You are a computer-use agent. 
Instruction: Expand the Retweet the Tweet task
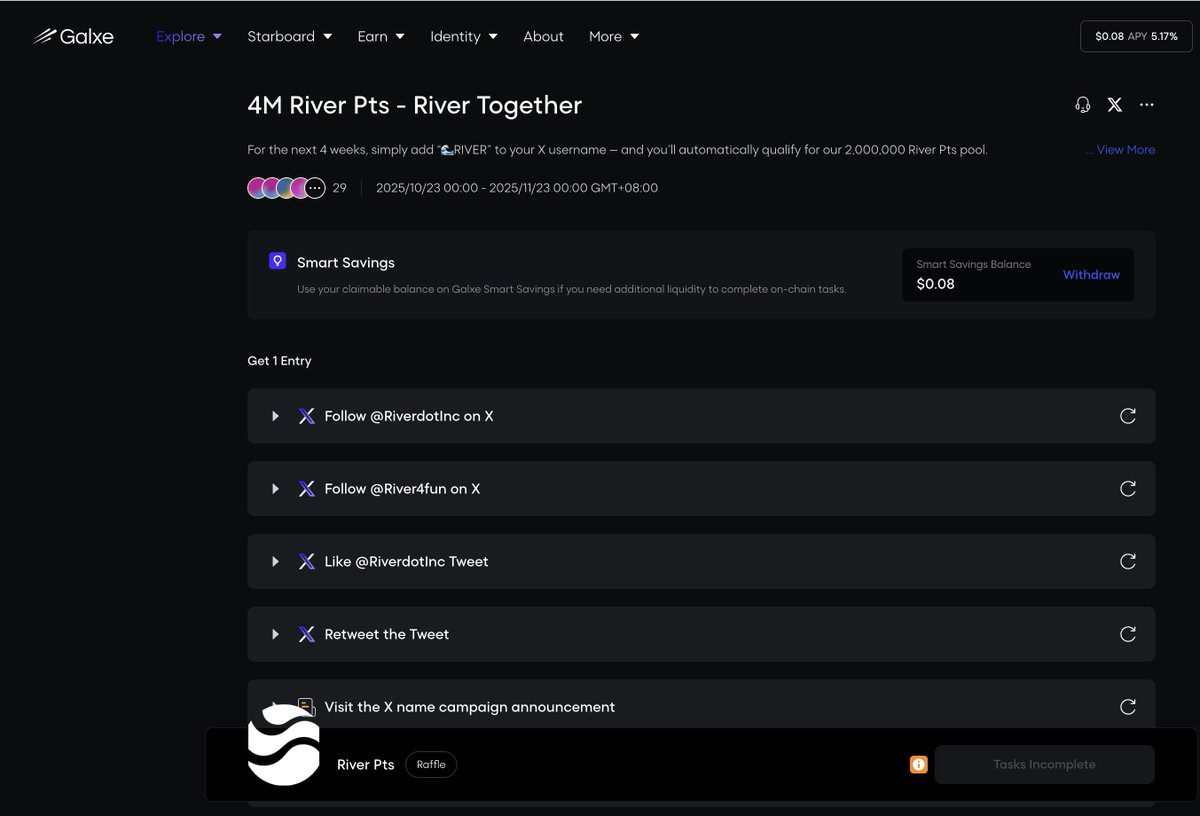click(275, 634)
